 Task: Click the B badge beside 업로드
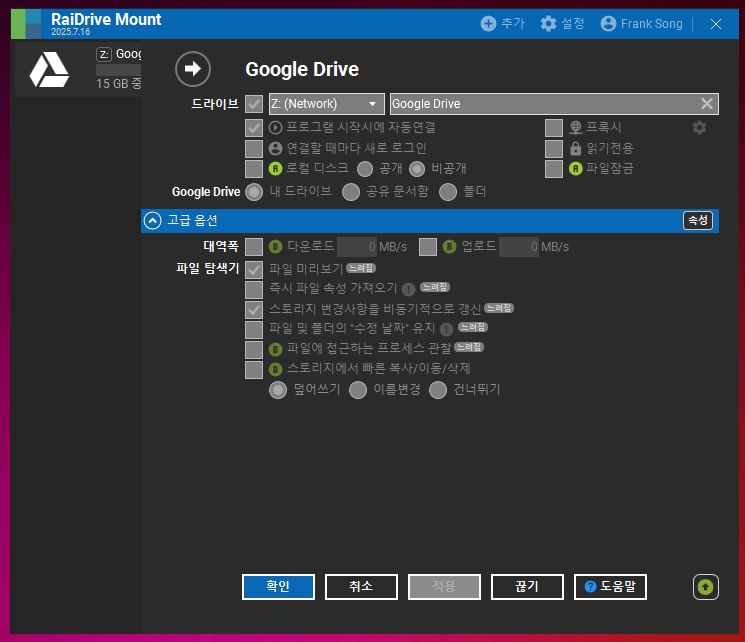pos(449,247)
